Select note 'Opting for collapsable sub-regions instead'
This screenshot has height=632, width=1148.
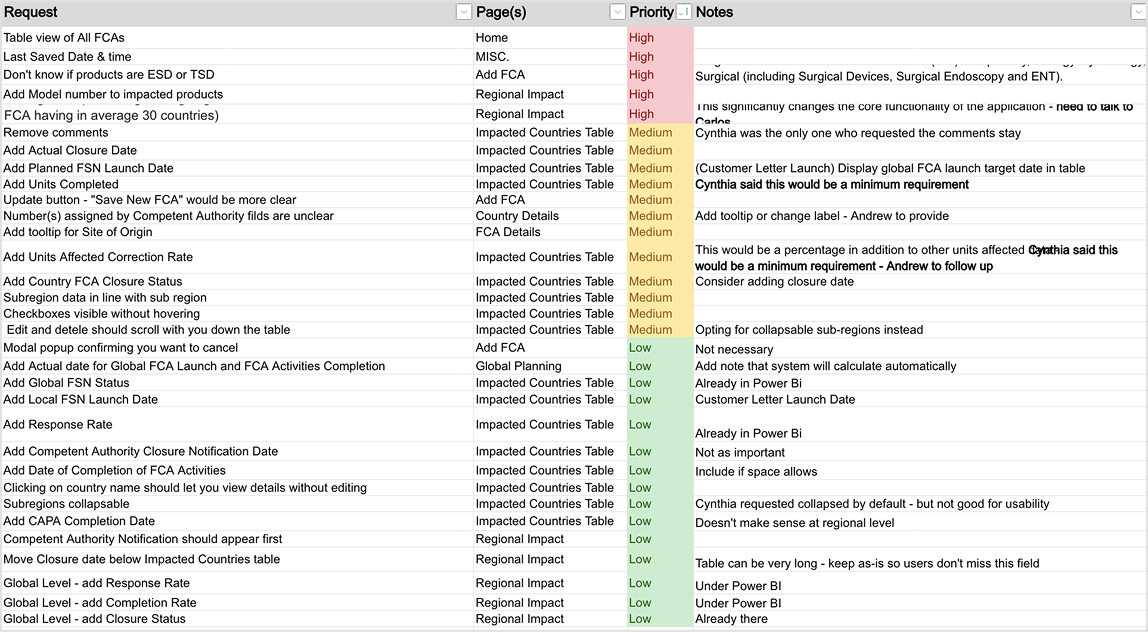pyautogui.click(x=809, y=330)
